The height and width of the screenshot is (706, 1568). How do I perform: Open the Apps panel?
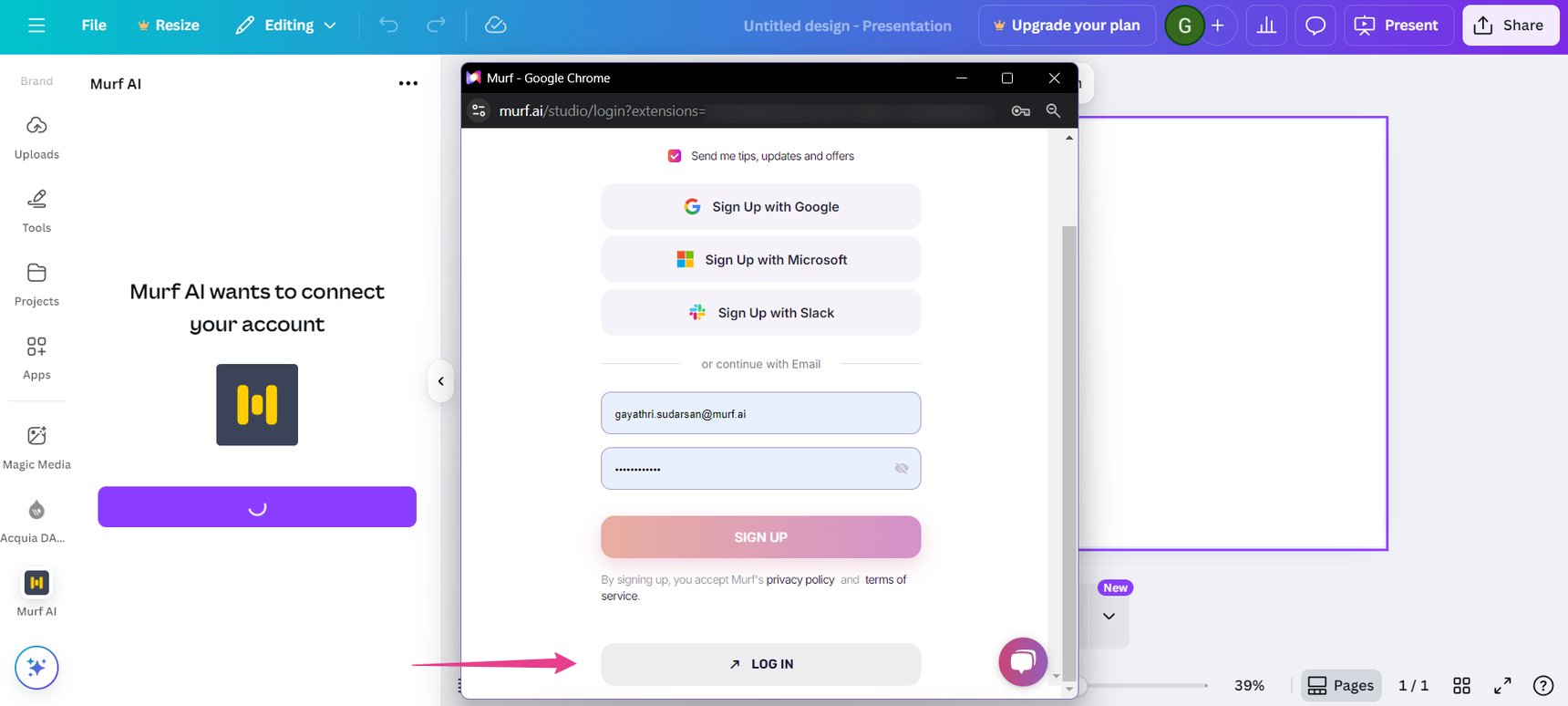pyautogui.click(x=36, y=358)
